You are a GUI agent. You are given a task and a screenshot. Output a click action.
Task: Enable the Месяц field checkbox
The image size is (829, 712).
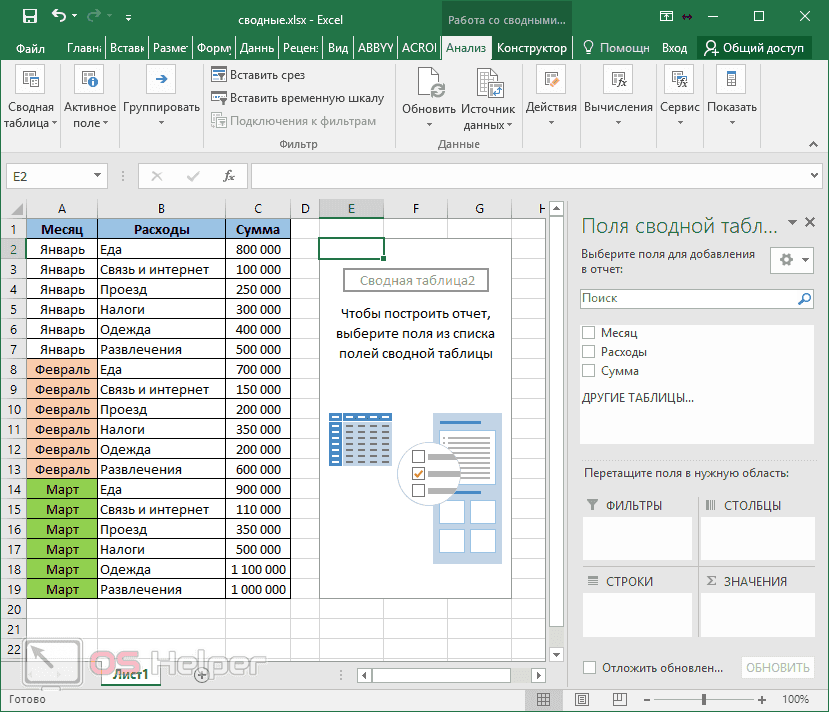[x=588, y=332]
